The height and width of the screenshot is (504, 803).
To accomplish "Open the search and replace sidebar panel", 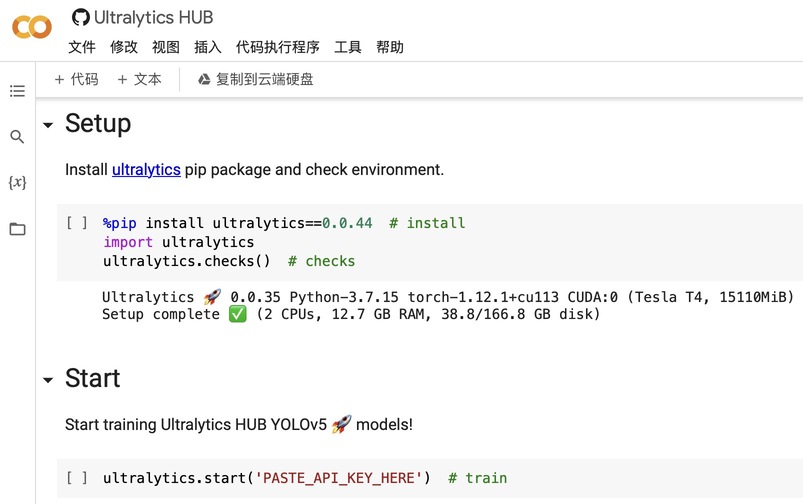I will pyautogui.click(x=17, y=137).
